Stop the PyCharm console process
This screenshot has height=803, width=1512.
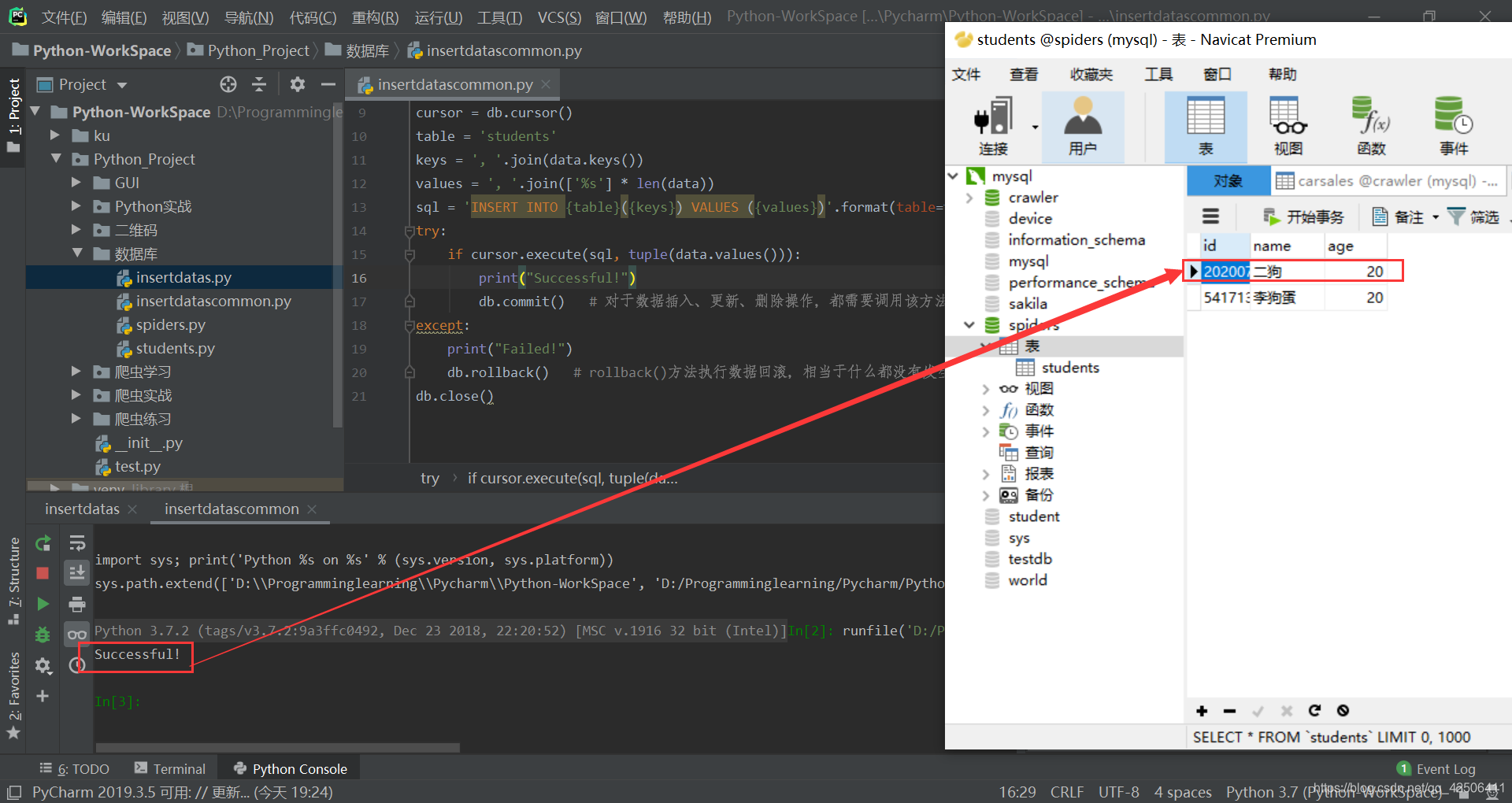[x=43, y=573]
